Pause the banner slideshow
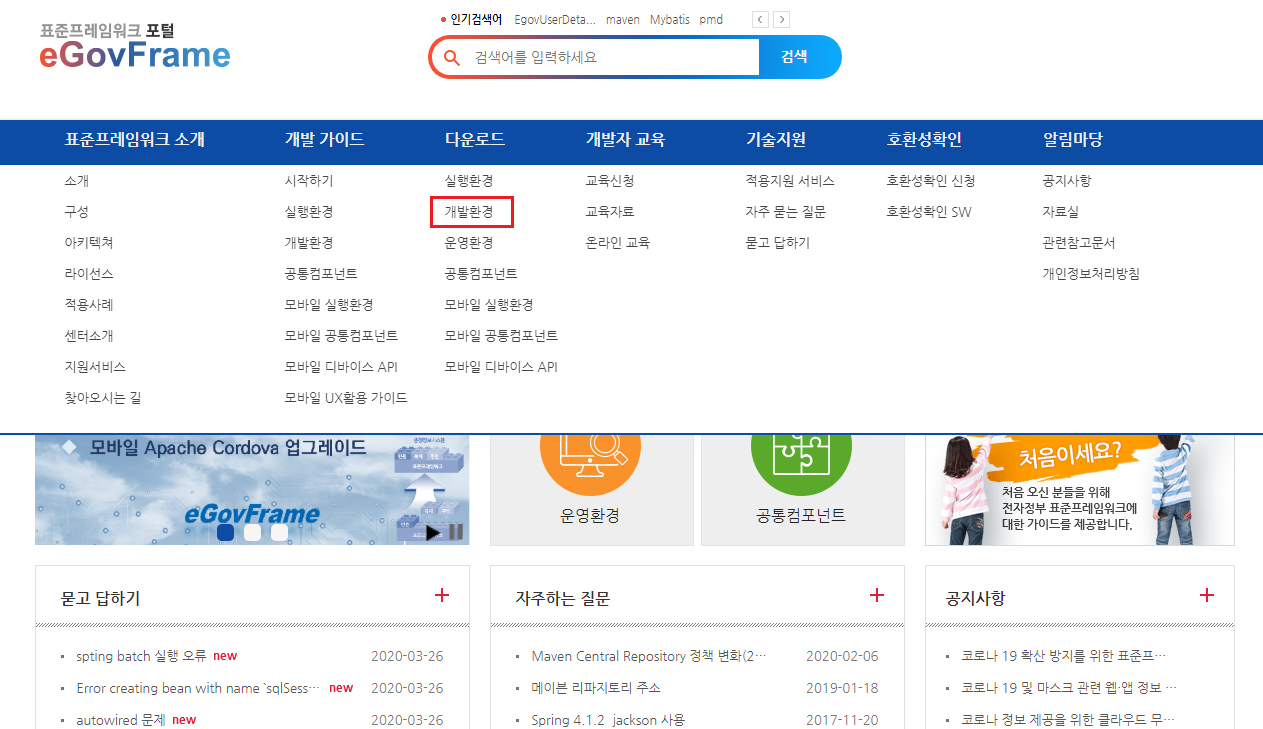This screenshot has height=729, width=1263. [456, 532]
